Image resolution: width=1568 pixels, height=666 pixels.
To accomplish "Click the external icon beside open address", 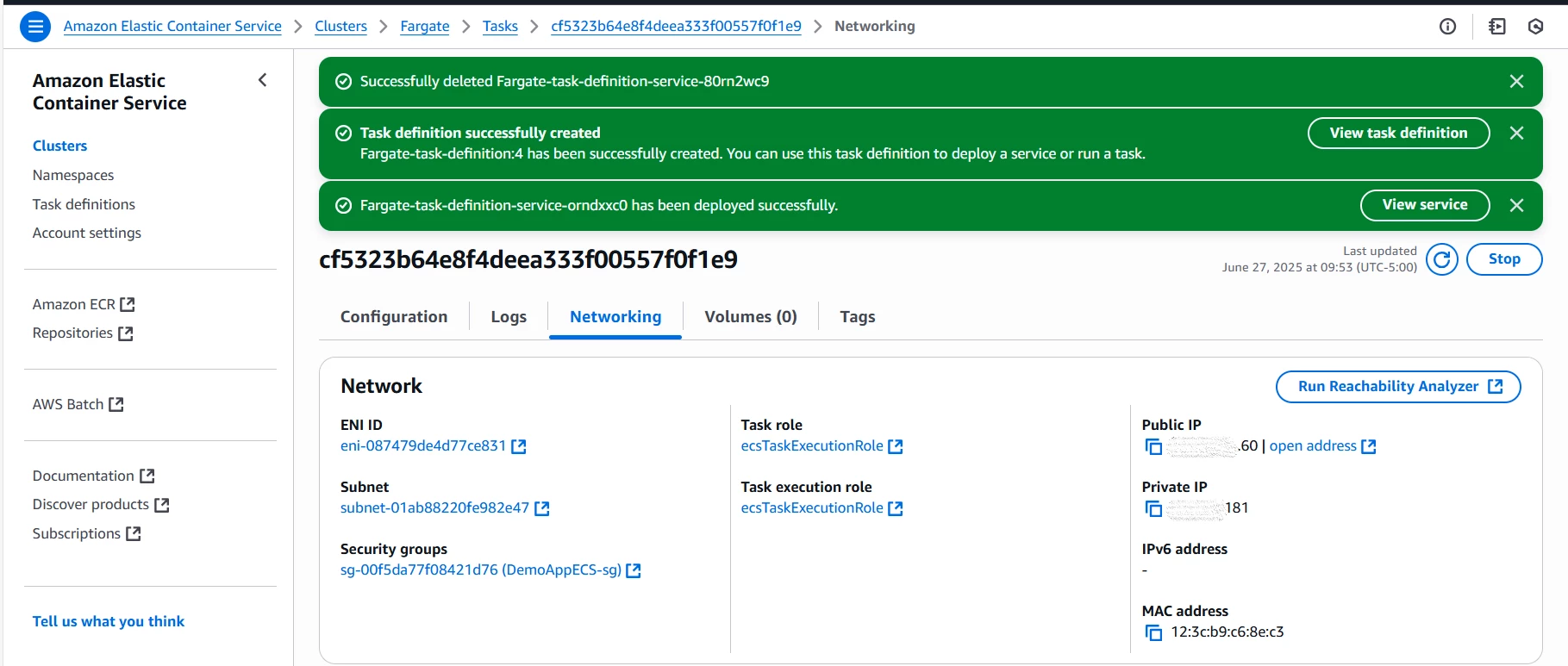I will coord(1369,446).
